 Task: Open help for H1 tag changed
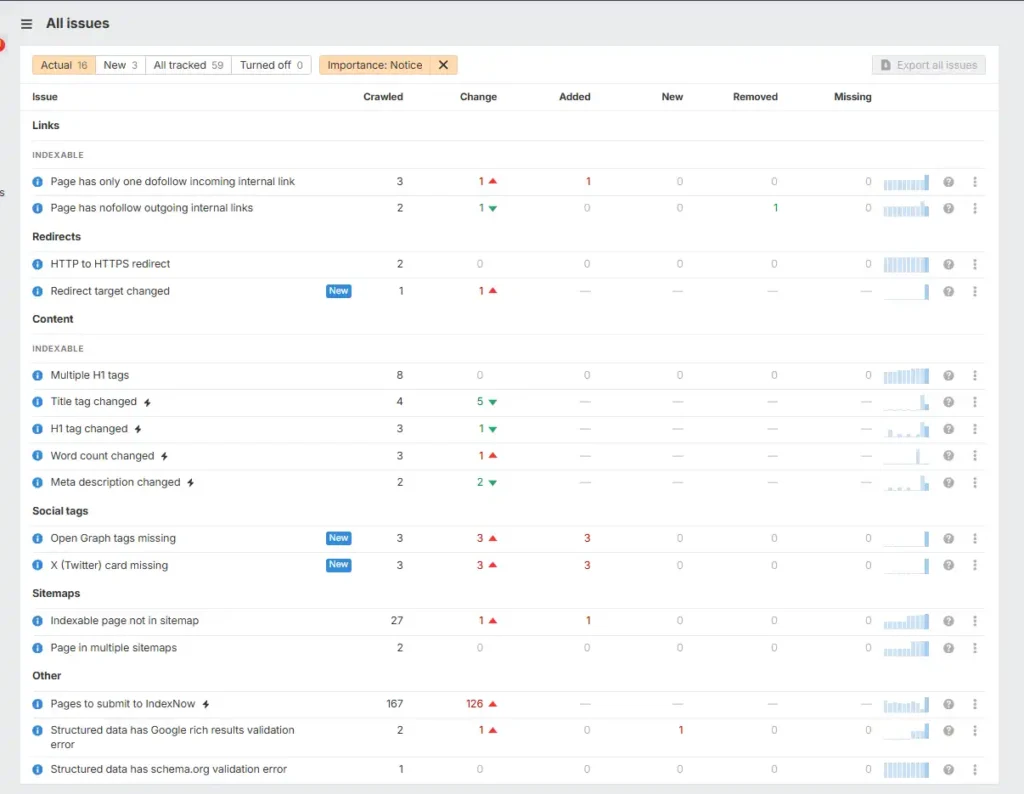tap(948, 429)
